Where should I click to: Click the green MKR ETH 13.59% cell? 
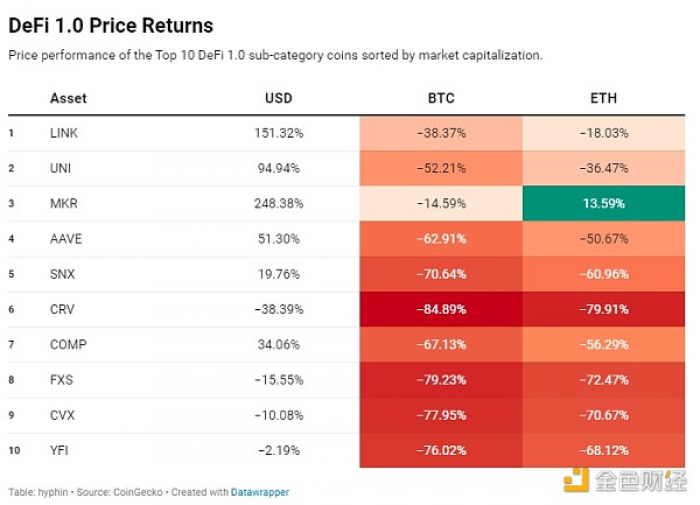point(604,204)
